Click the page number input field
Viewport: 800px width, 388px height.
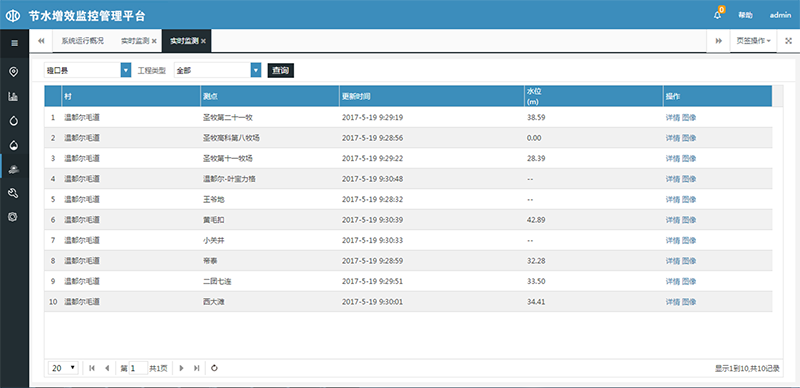[138, 368]
